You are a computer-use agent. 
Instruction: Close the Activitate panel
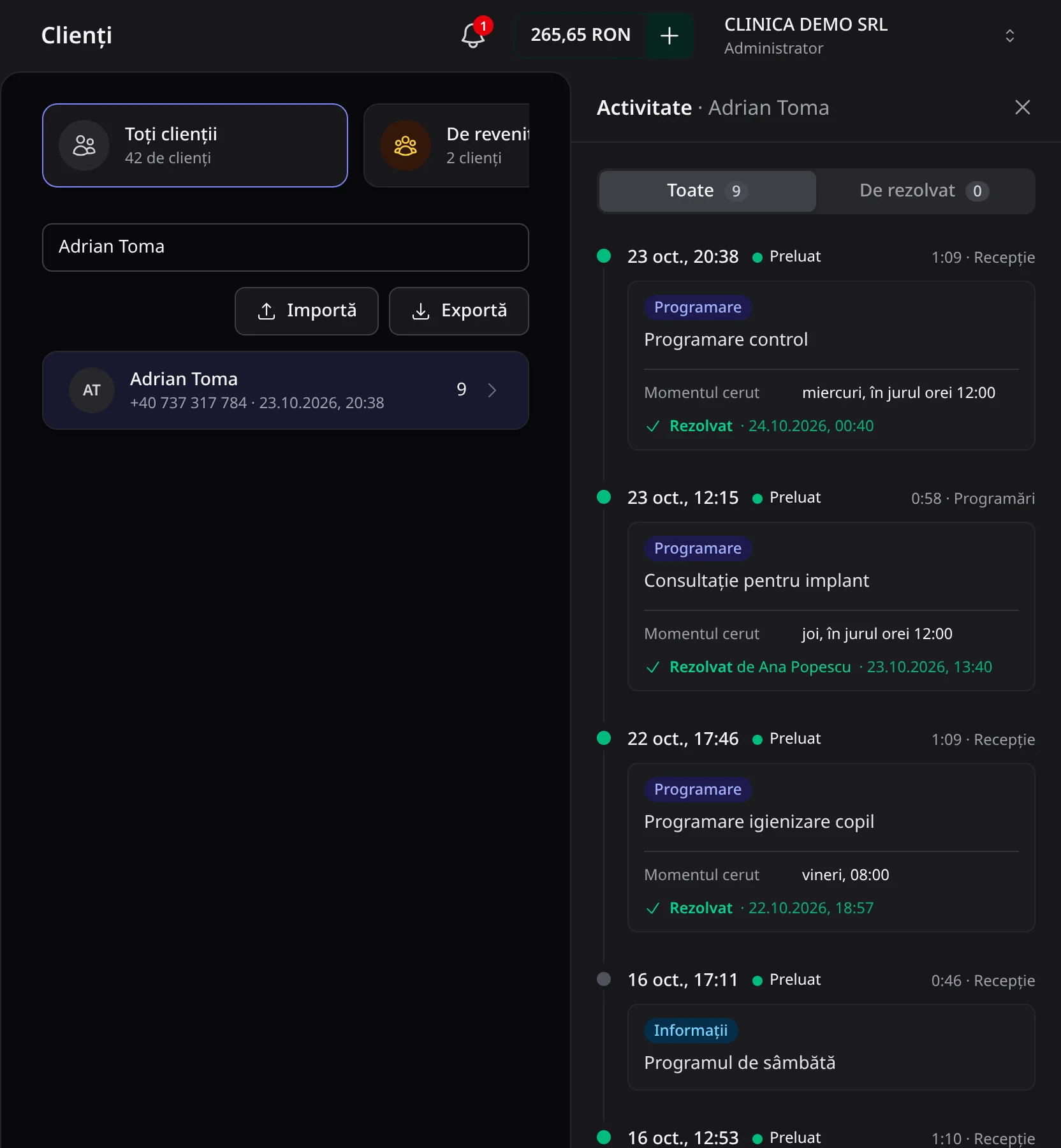[1022, 107]
